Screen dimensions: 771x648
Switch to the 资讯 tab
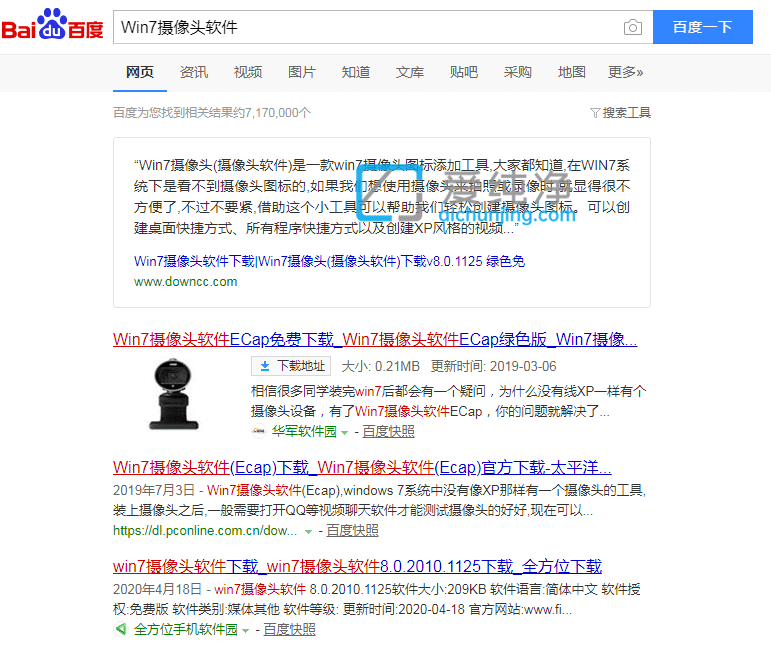pyautogui.click(x=194, y=72)
